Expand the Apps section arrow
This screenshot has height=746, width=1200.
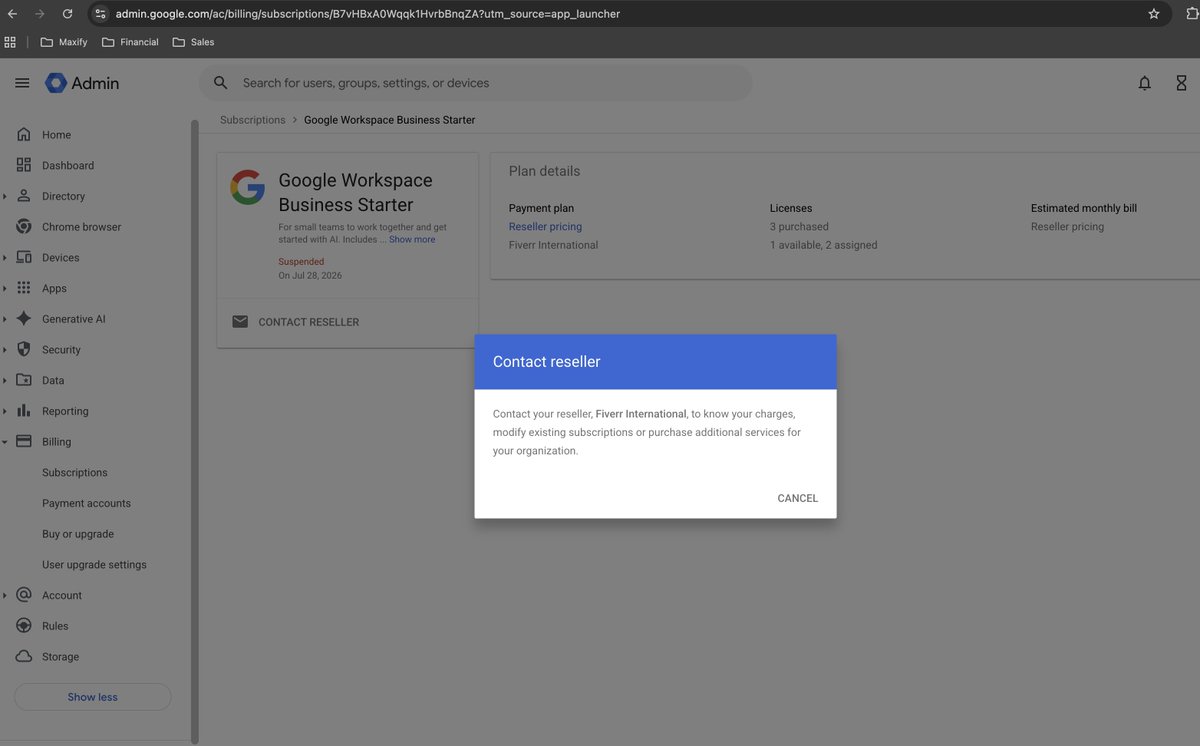[5, 288]
